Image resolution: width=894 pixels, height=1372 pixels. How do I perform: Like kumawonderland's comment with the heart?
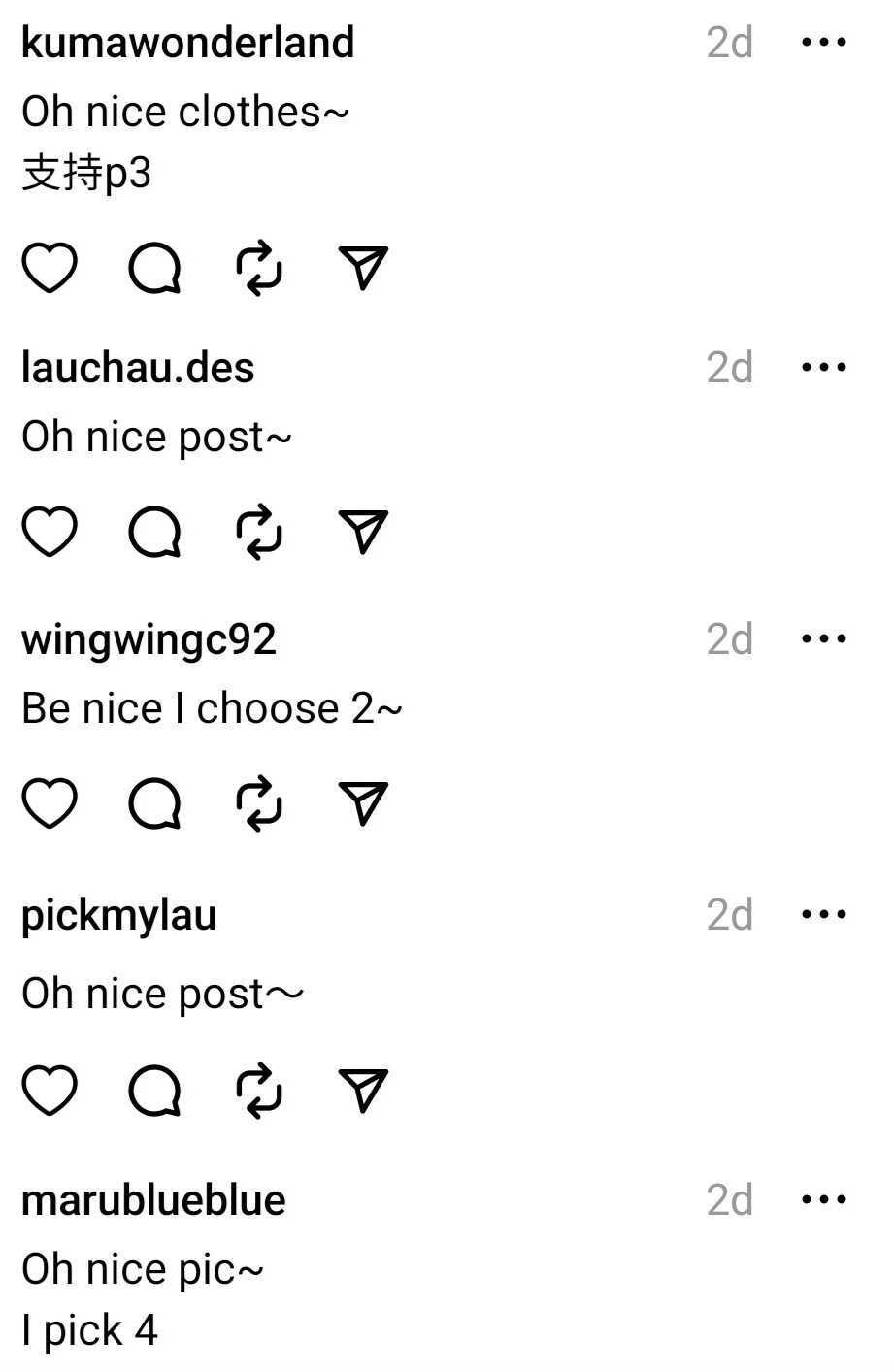pyautogui.click(x=50, y=268)
